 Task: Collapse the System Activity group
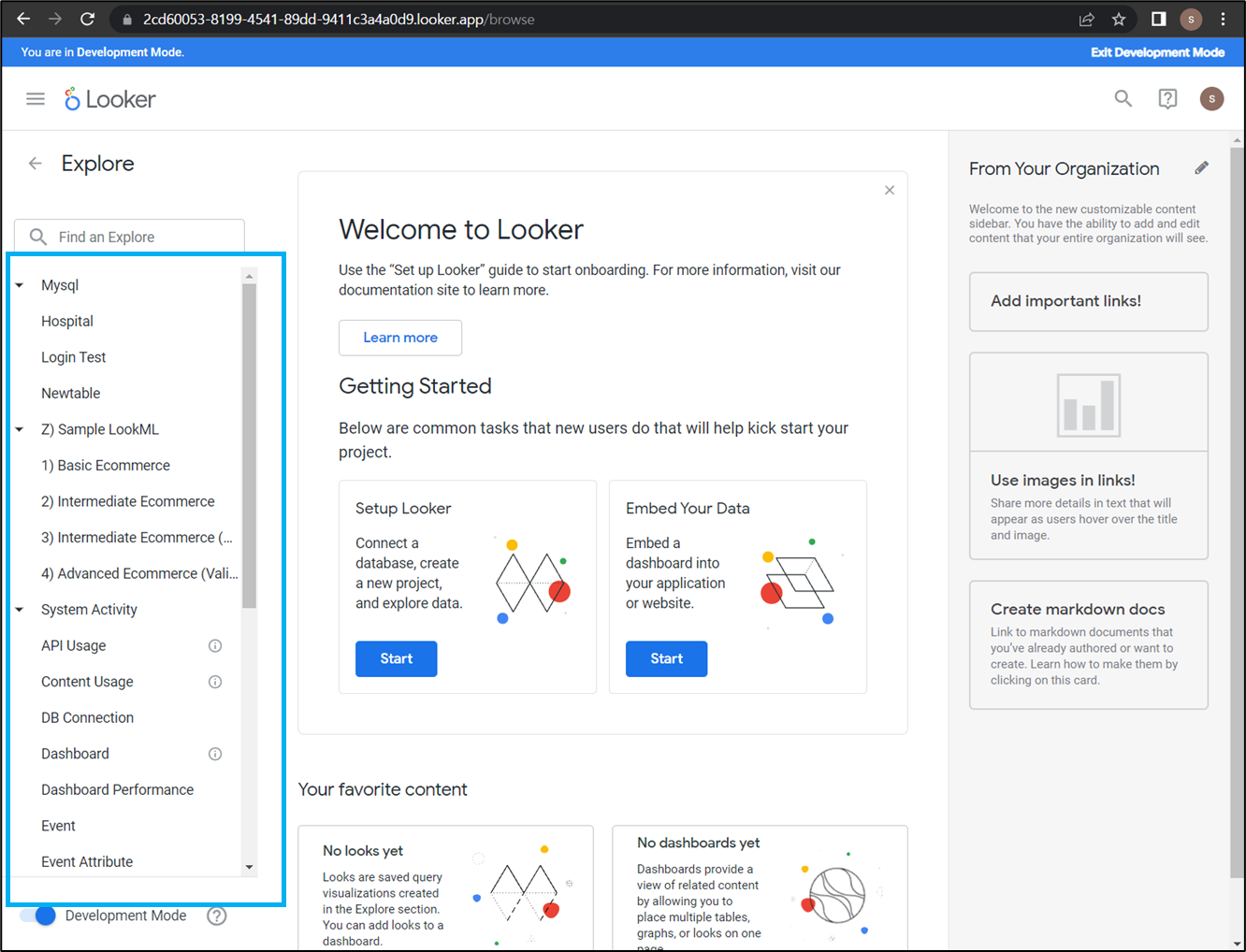pos(20,610)
